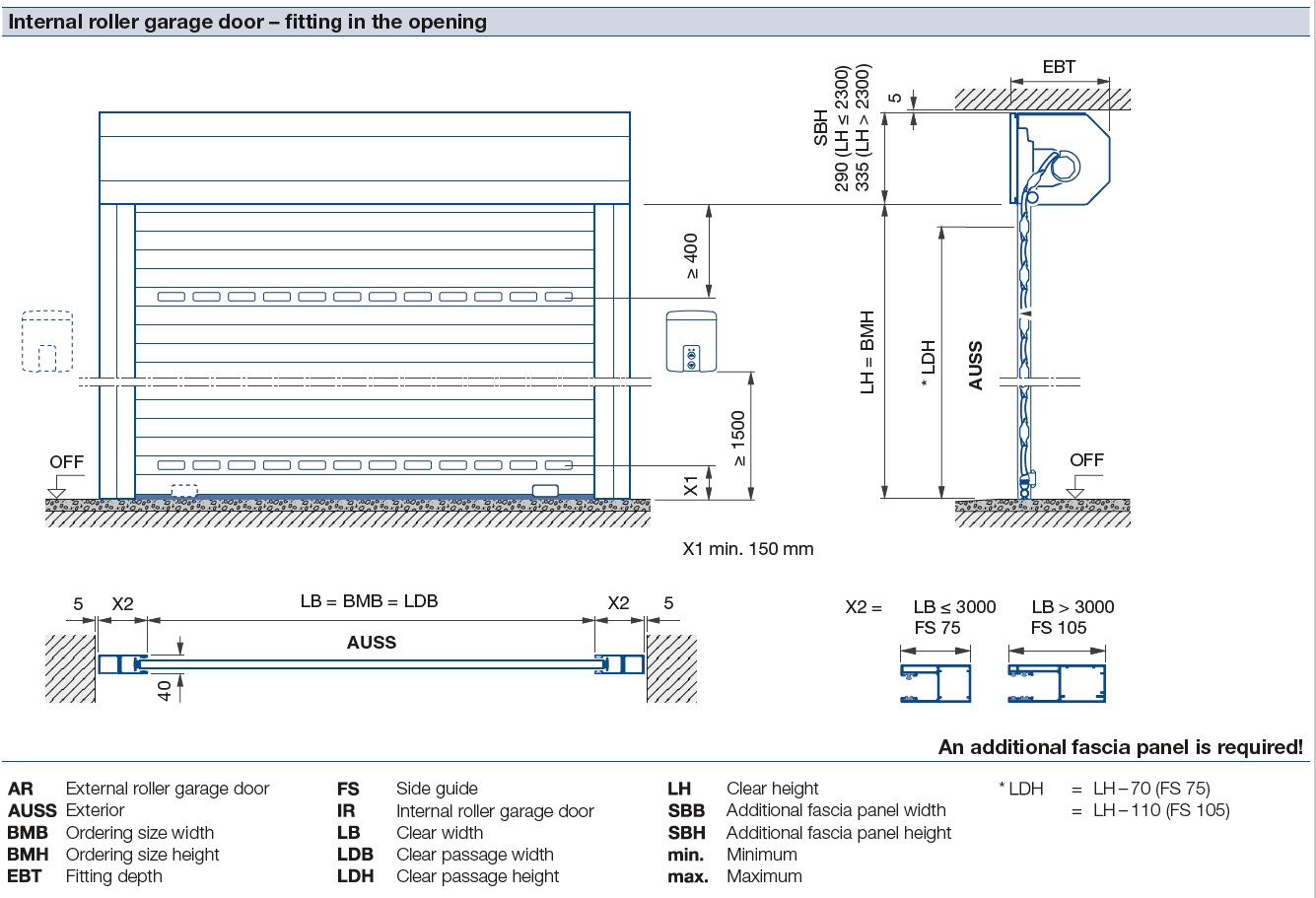Click the dashed-outline control unit on the left
This screenshot has width=1316, height=898.
(x=47, y=342)
